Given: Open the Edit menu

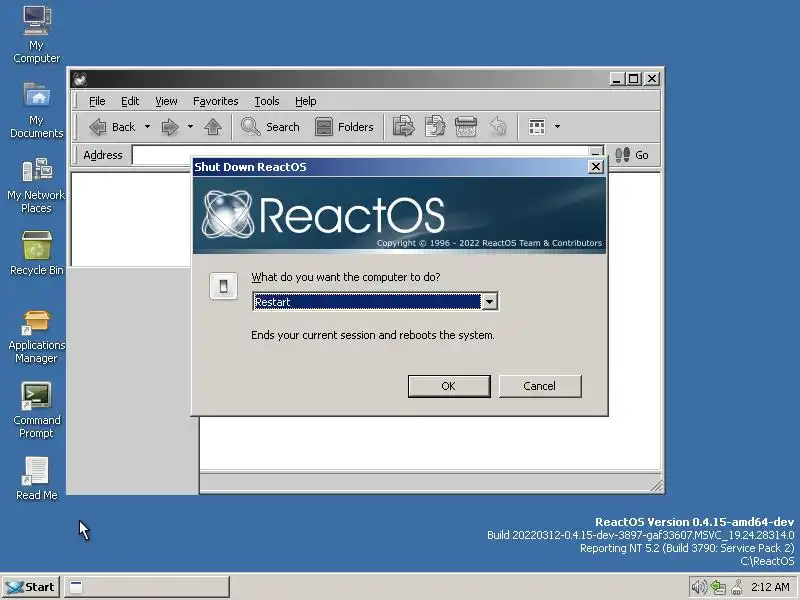Looking at the screenshot, I should click(130, 101).
